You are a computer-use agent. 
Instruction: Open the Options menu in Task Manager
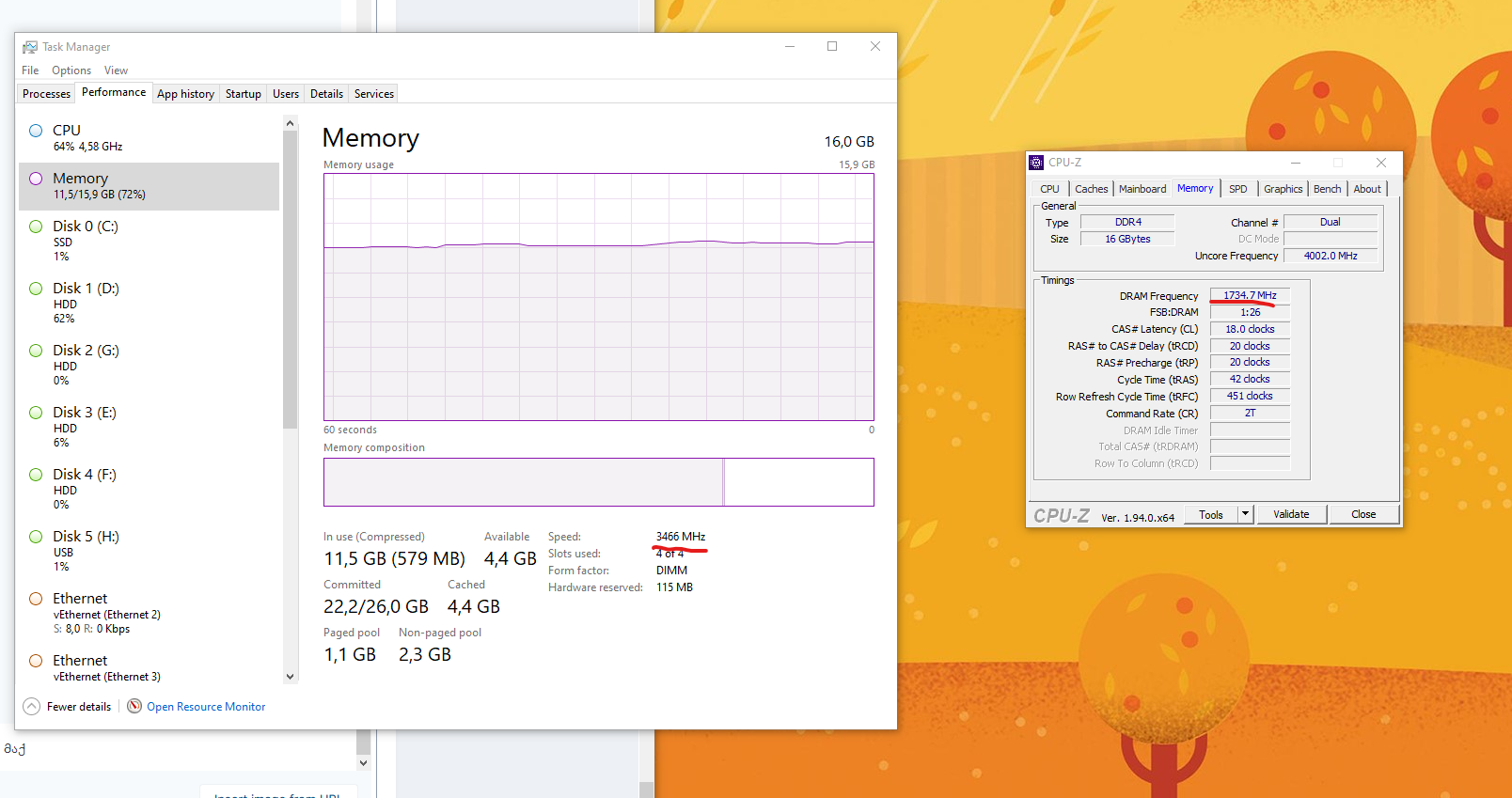click(71, 70)
